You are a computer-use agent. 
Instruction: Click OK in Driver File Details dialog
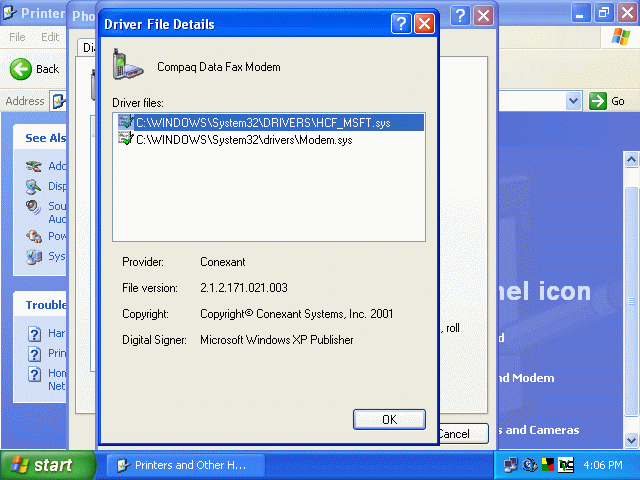[x=389, y=419]
